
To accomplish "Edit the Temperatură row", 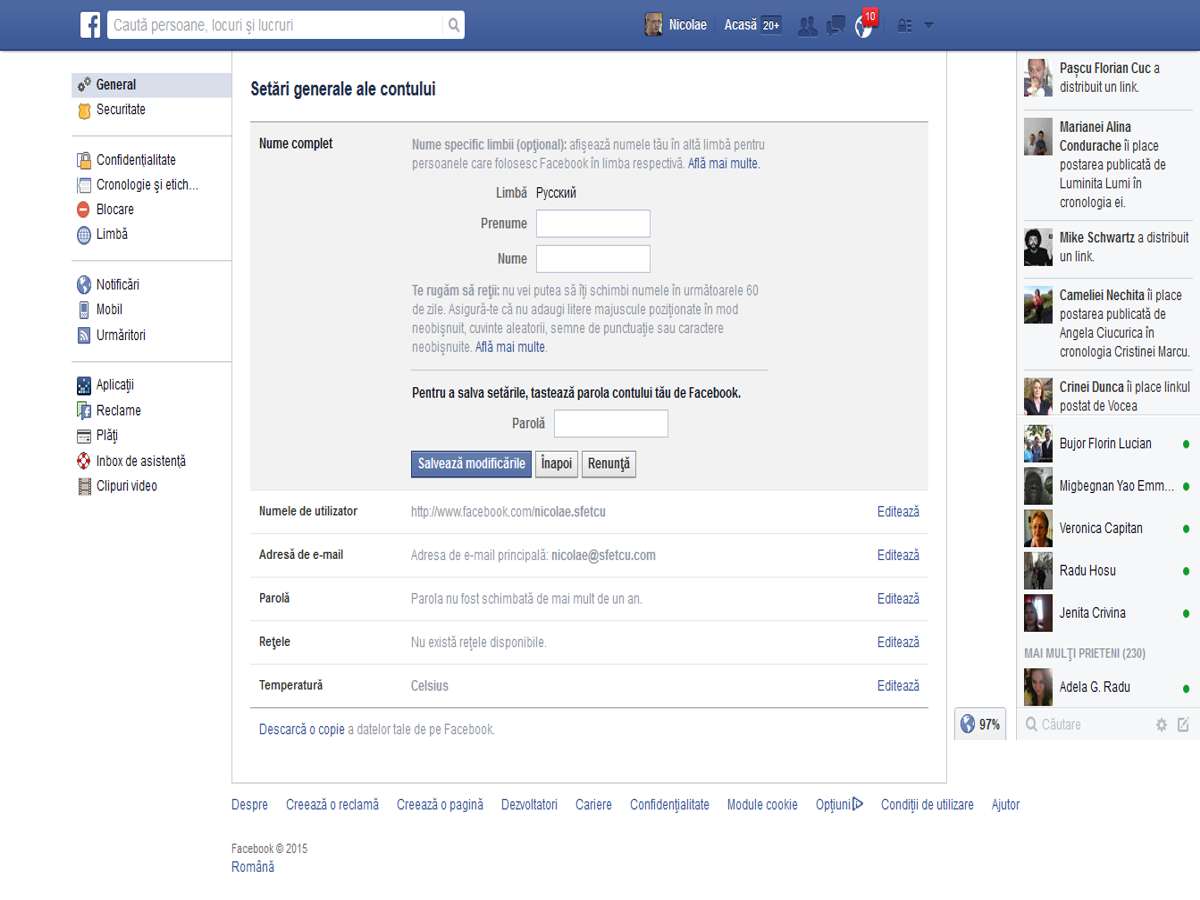I will click(x=898, y=686).
